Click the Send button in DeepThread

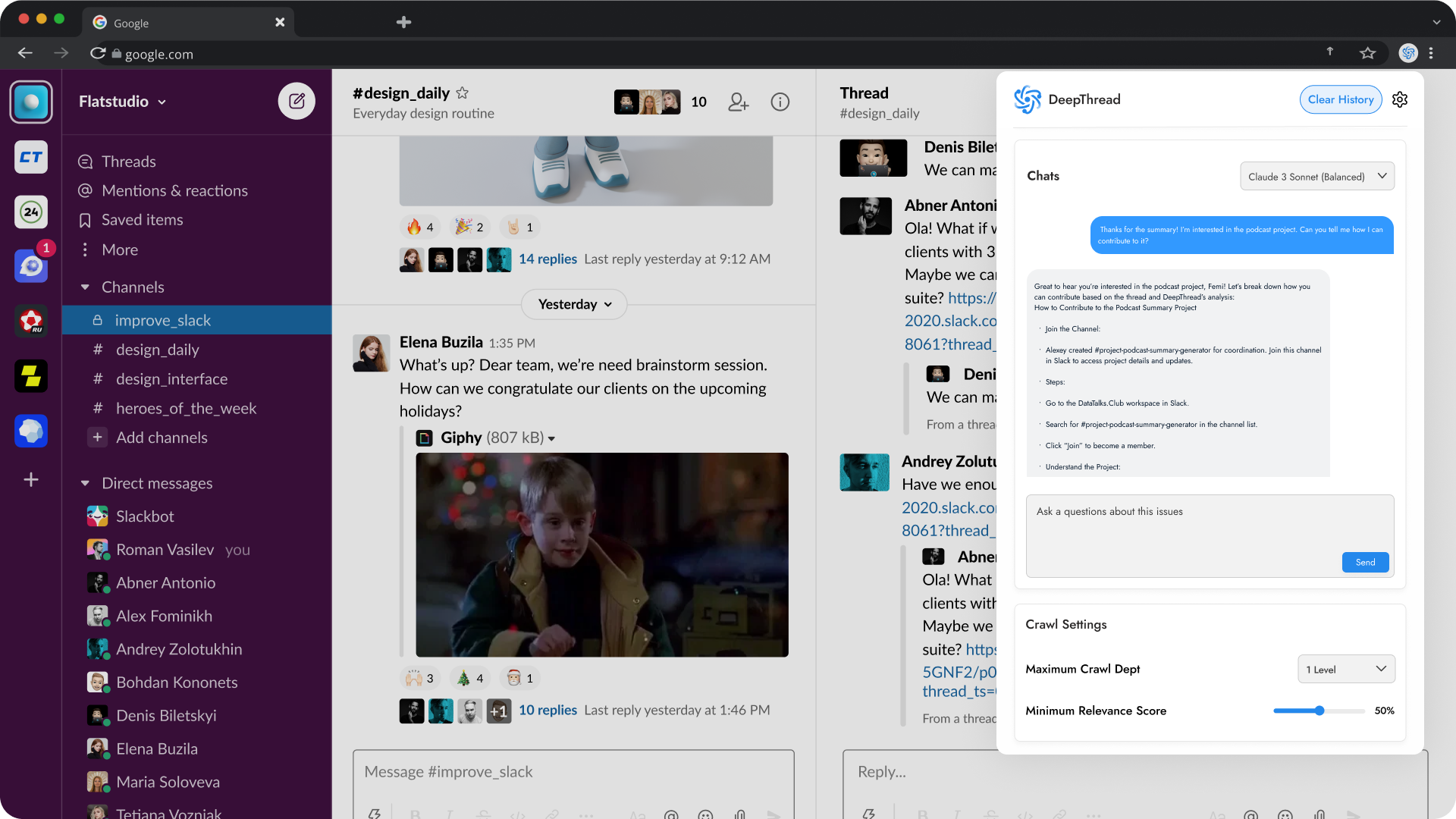1365,562
